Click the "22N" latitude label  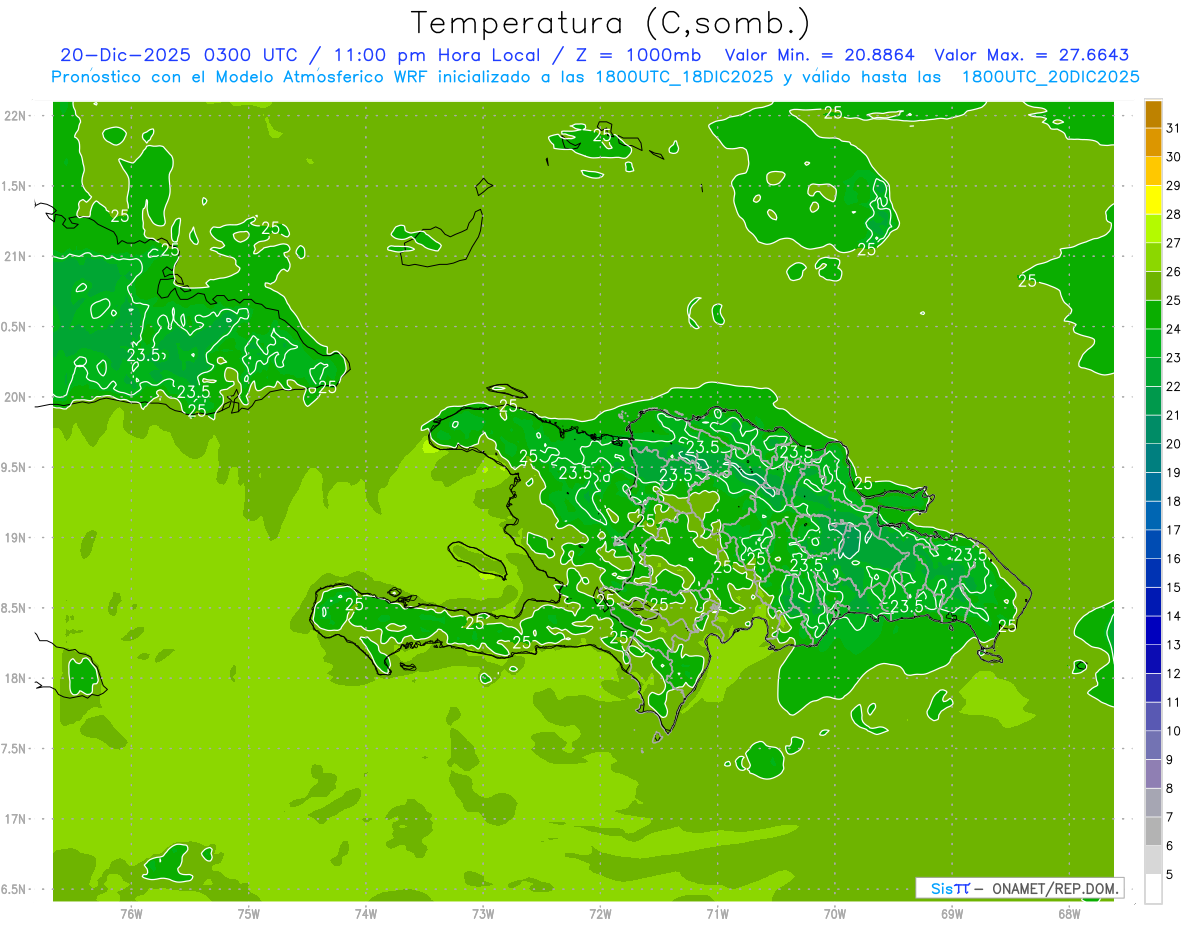(15, 115)
